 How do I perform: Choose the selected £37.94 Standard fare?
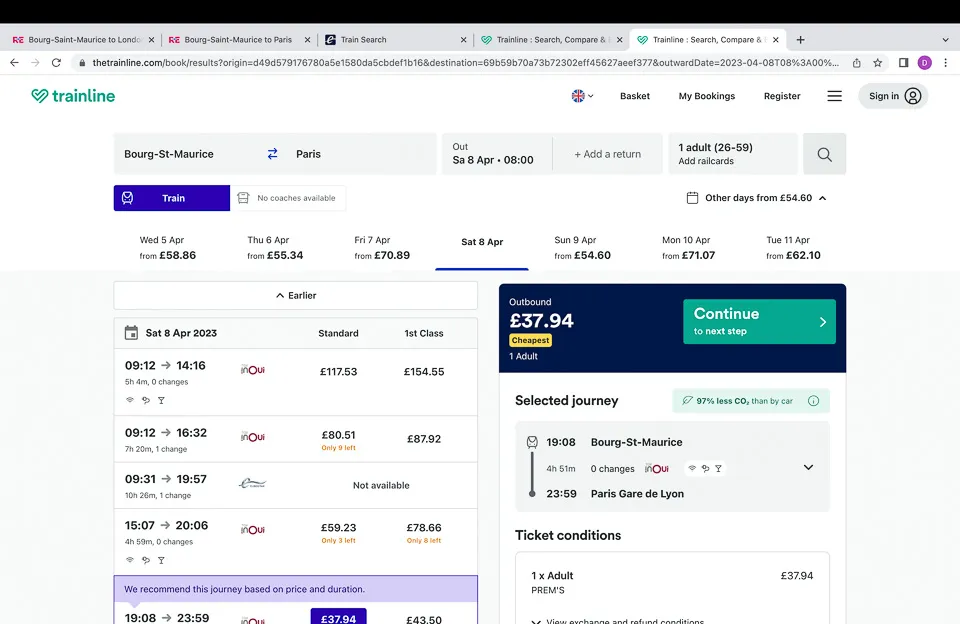pos(339,616)
